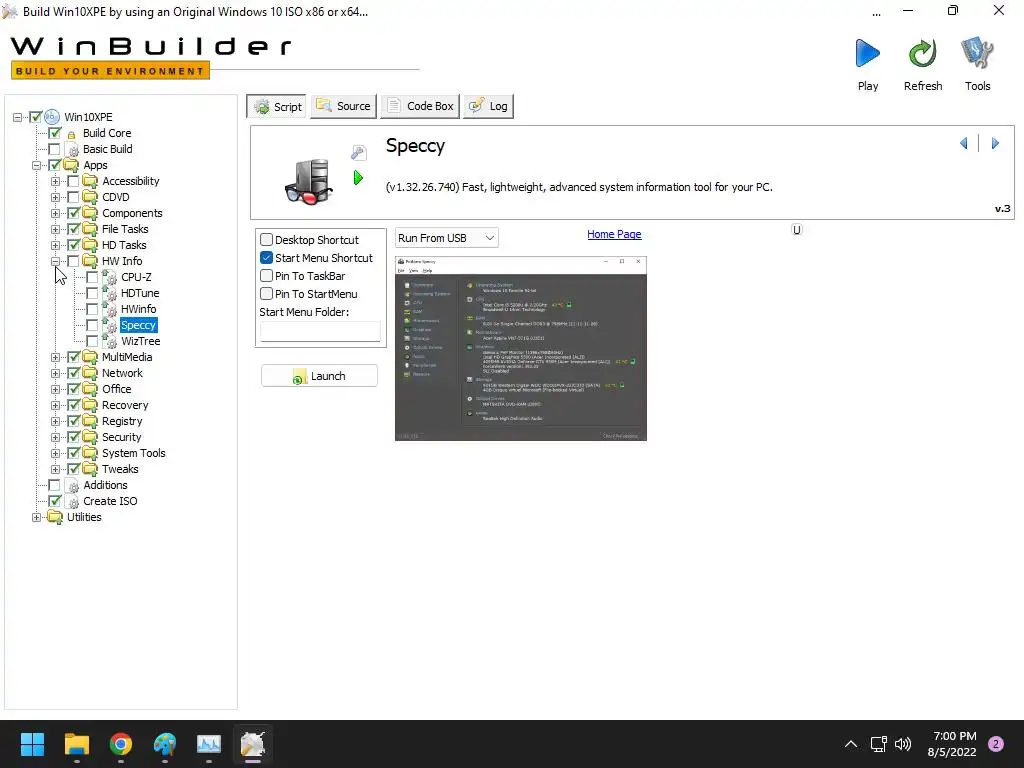Check the Basic Build checkbox
The image size is (1024, 768).
pyautogui.click(x=54, y=150)
